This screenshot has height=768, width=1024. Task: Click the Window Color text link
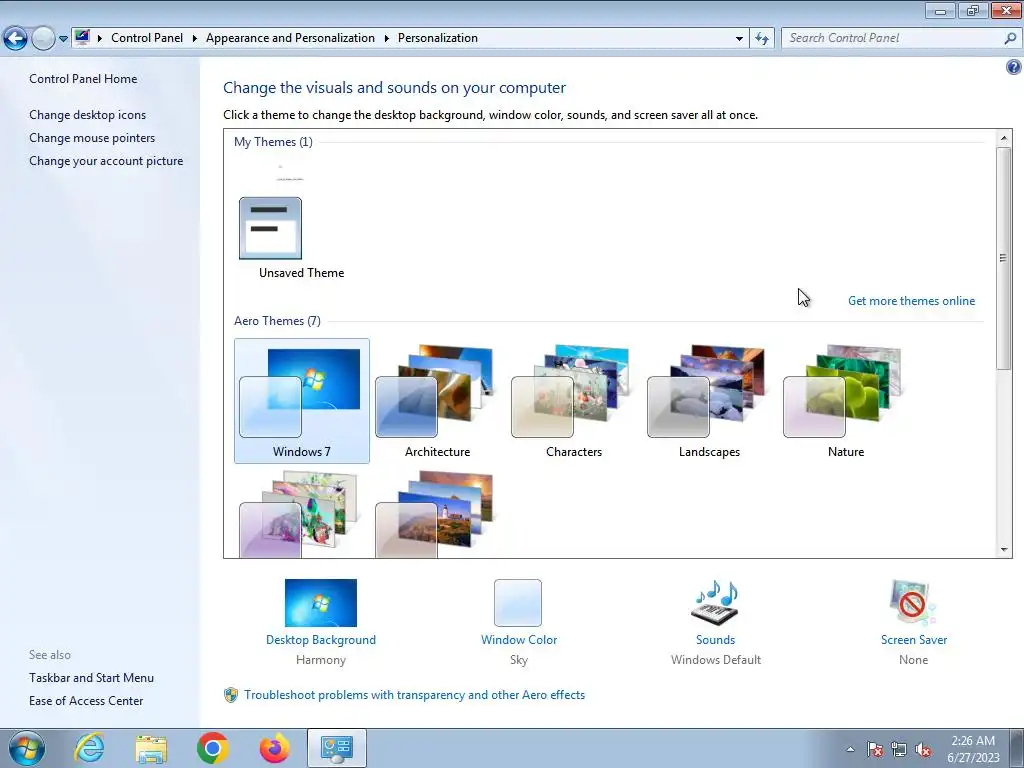click(519, 640)
